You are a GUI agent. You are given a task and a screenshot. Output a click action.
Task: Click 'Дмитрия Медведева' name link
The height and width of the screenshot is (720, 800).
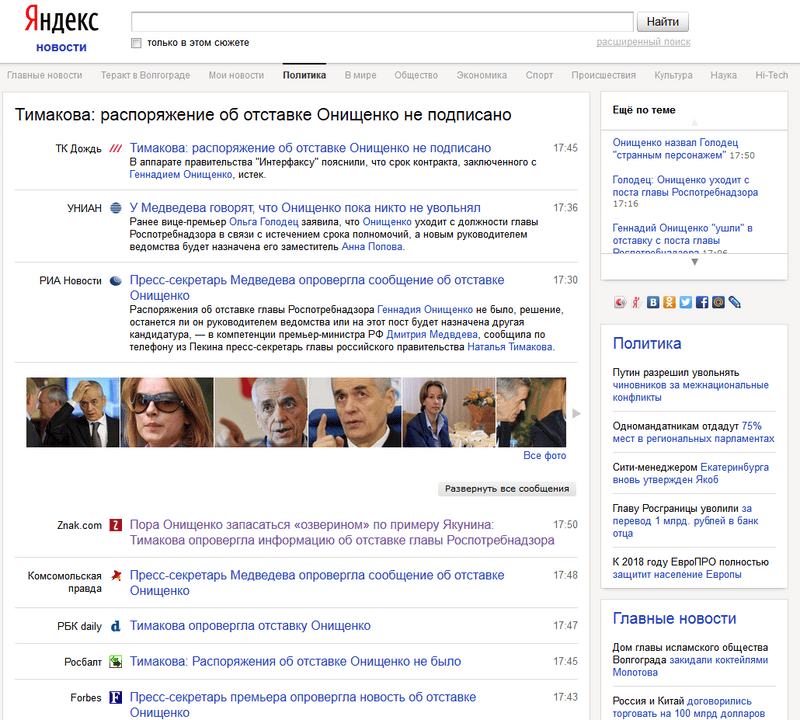[432, 335]
